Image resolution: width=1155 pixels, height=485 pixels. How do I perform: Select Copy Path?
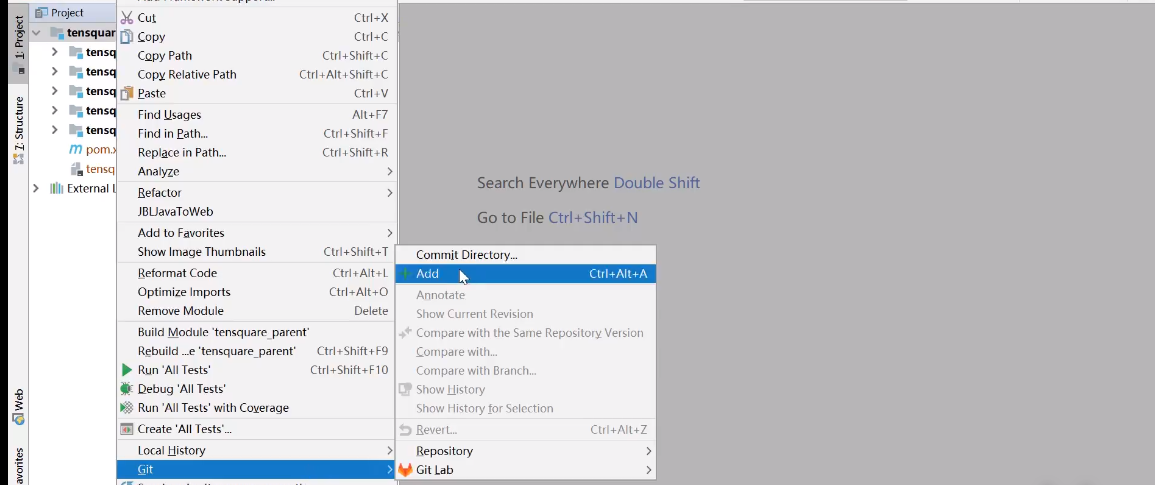coord(257,55)
